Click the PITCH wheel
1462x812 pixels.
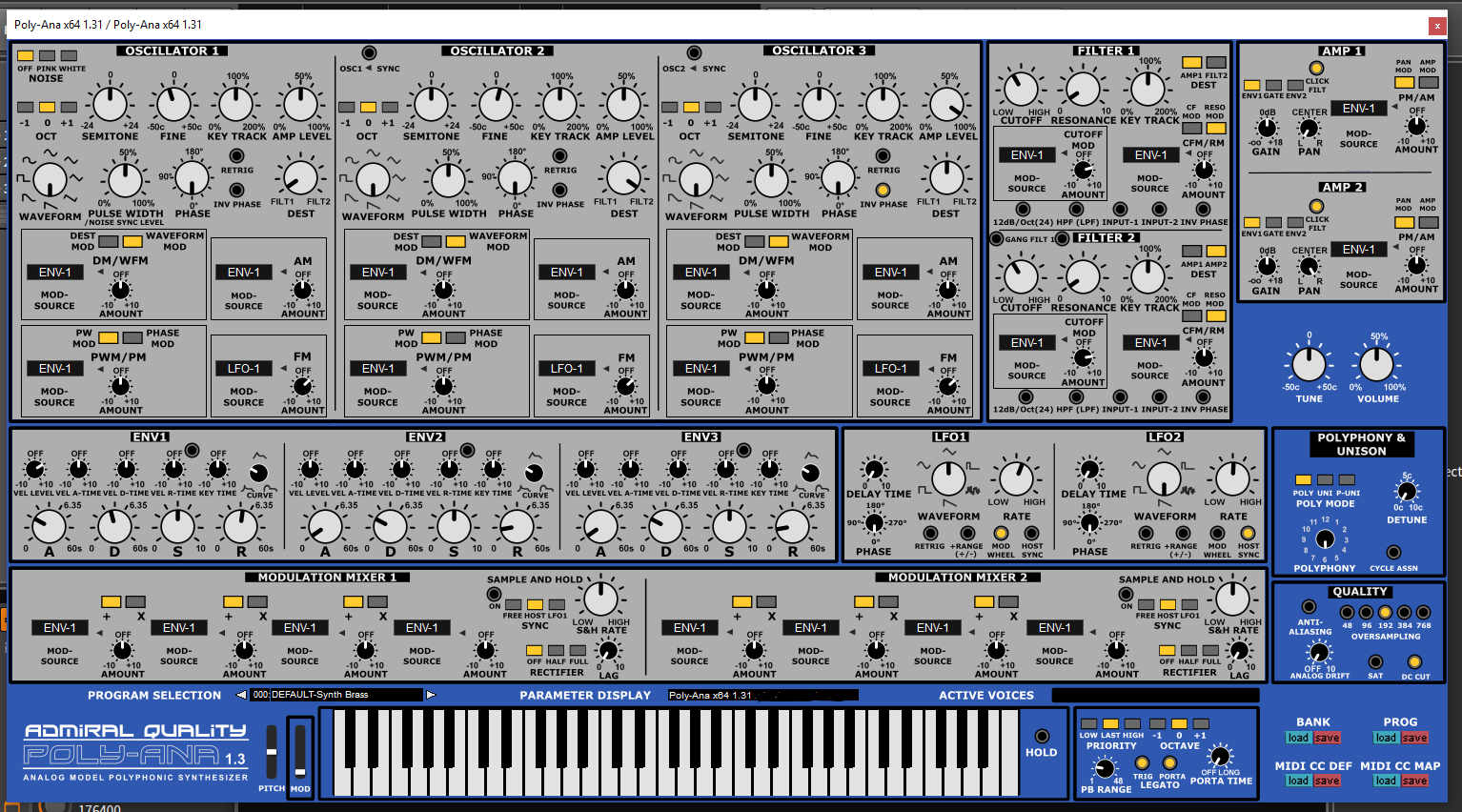pyautogui.click(x=272, y=753)
